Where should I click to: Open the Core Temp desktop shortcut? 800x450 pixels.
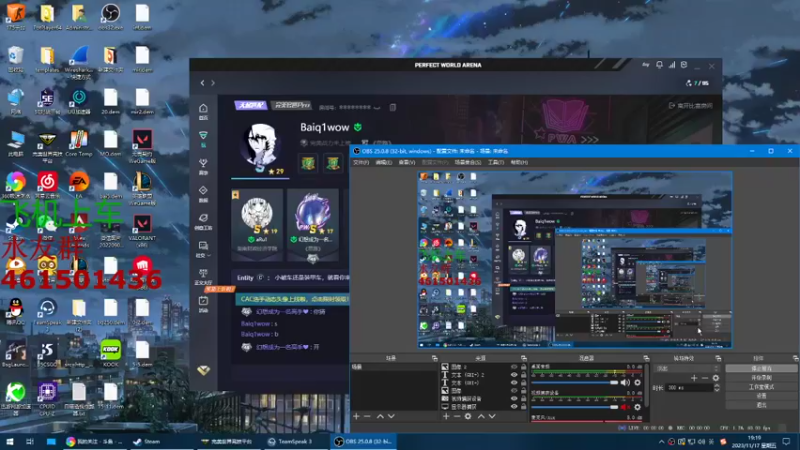coord(79,143)
